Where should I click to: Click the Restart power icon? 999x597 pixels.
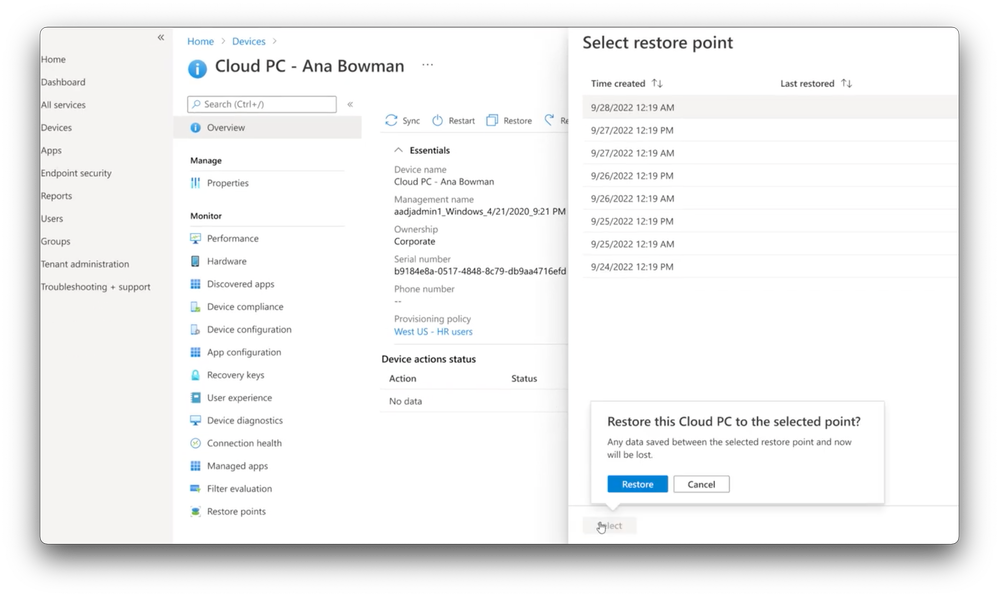437,121
